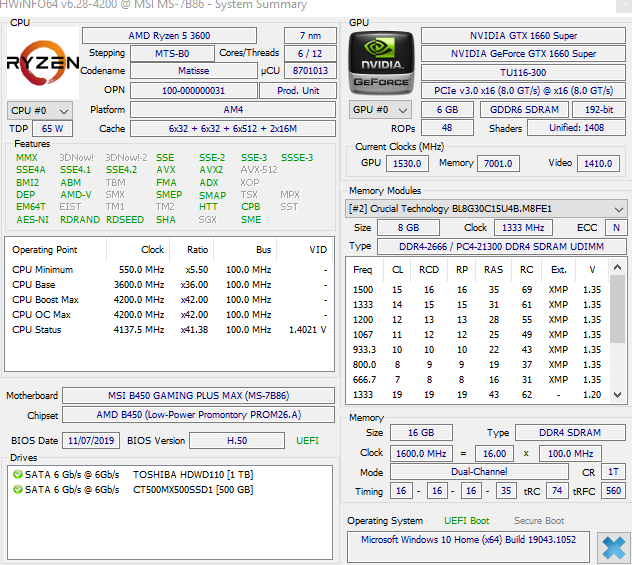Viewport: 632px width, 565px height.
Task: Click the ROPs value 48 field
Action: [x=447, y=128]
